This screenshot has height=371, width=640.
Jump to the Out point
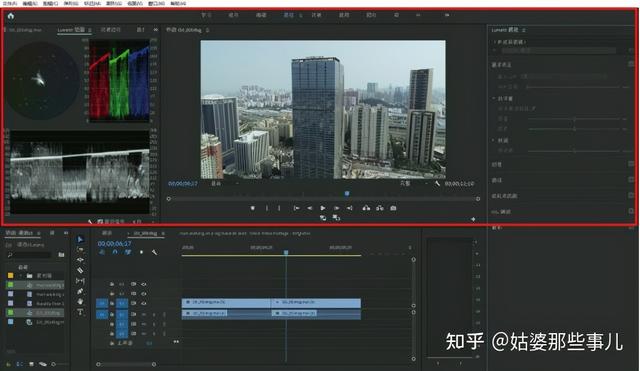[x=350, y=208]
